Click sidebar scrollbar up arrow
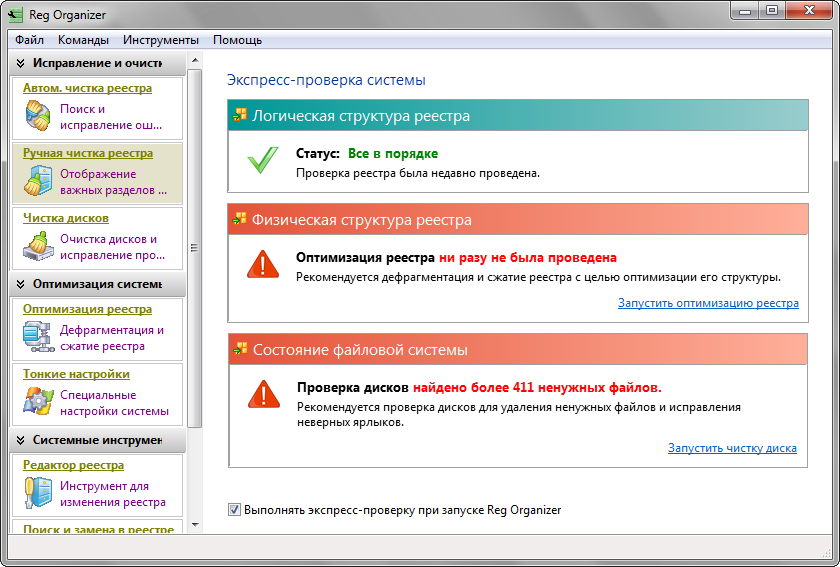This screenshot has height=567, width=840. coord(195,59)
